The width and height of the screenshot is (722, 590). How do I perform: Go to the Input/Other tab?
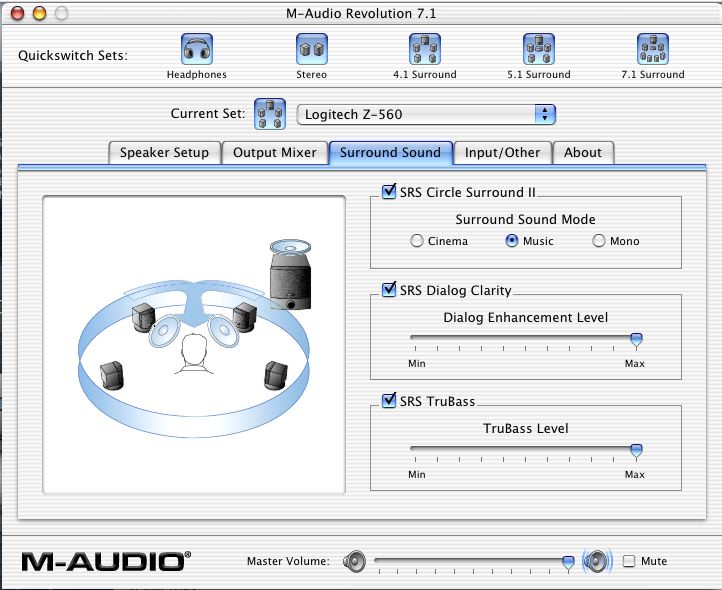pyautogui.click(x=502, y=152)
